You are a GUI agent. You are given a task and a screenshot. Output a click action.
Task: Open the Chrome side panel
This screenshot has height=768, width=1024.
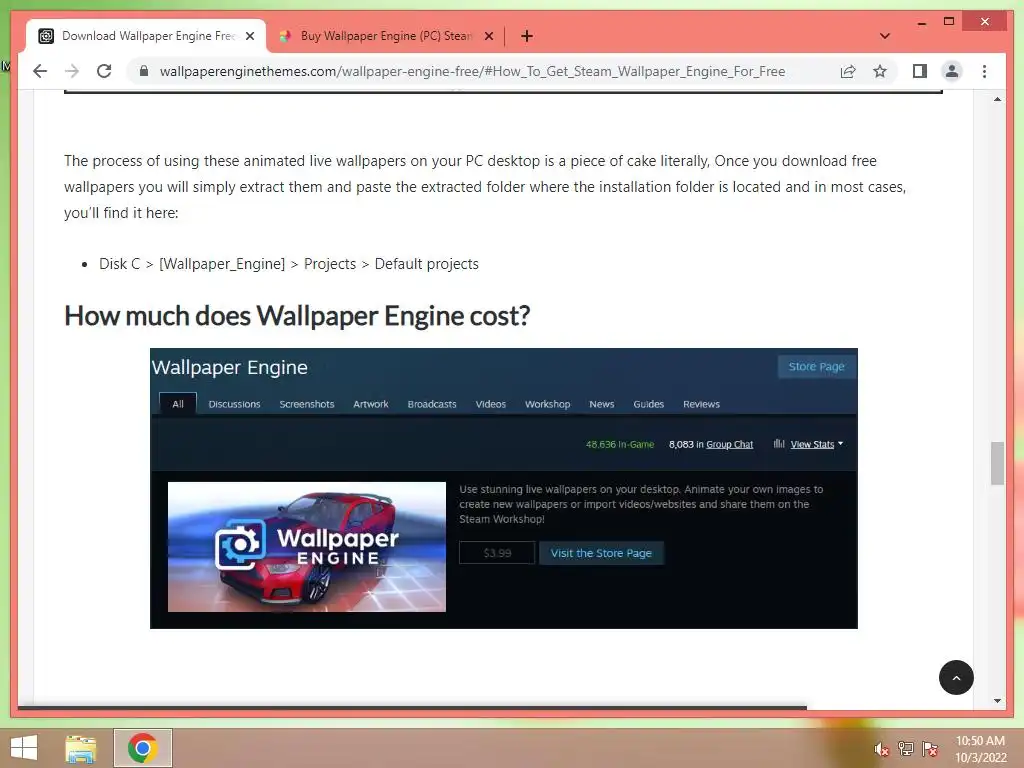click(920, 71)
